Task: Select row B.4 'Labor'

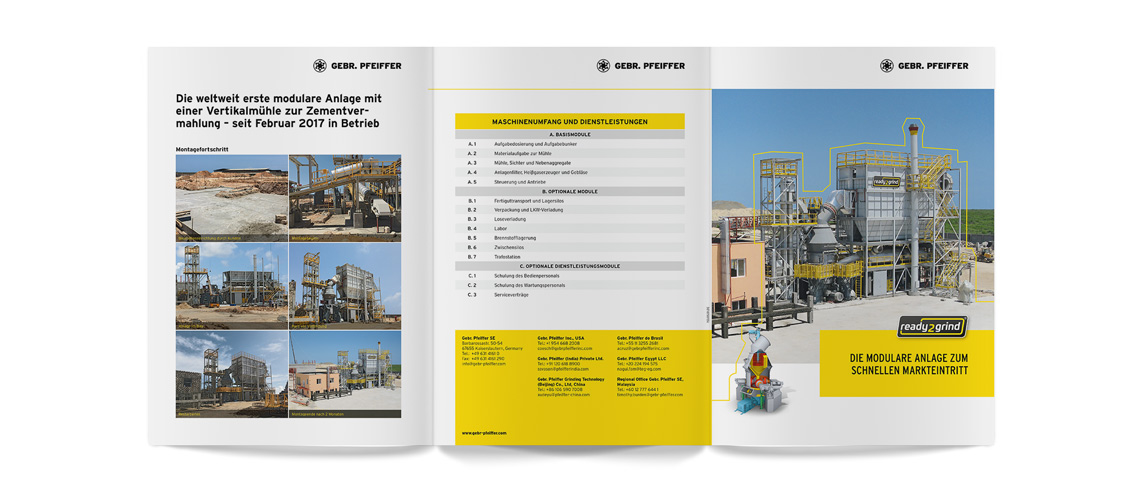Action: pos(570,228)
